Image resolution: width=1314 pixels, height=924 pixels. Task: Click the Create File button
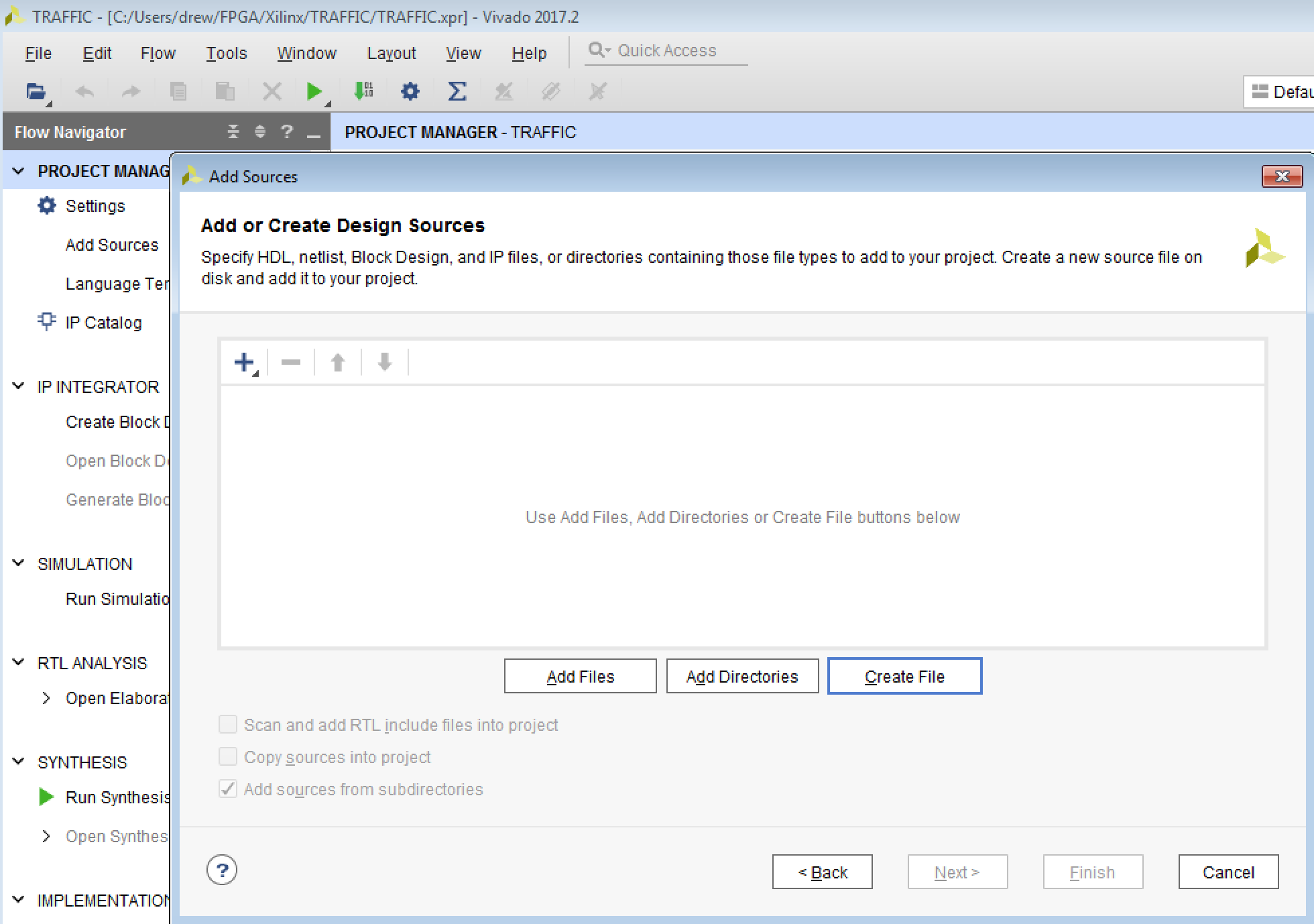tap(905, 676)
